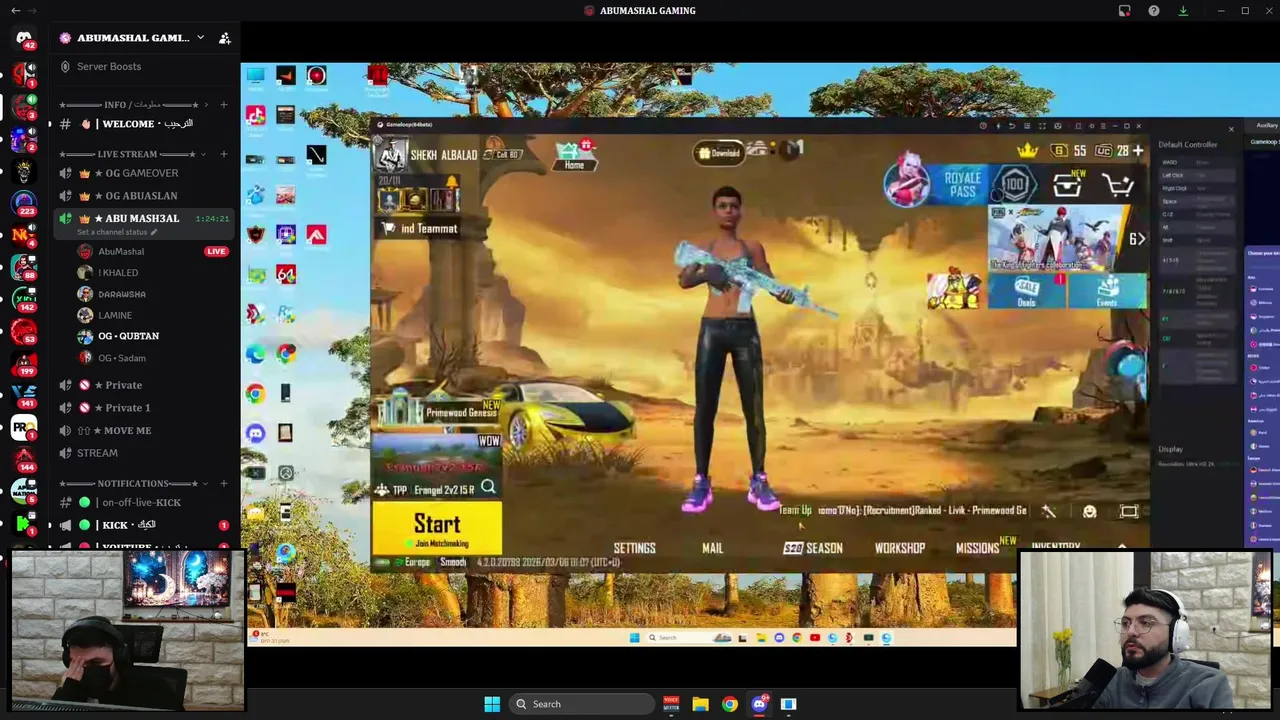Click the Download button in game lobby
The width and height of the screenshot is (1280, 720).
719,153
